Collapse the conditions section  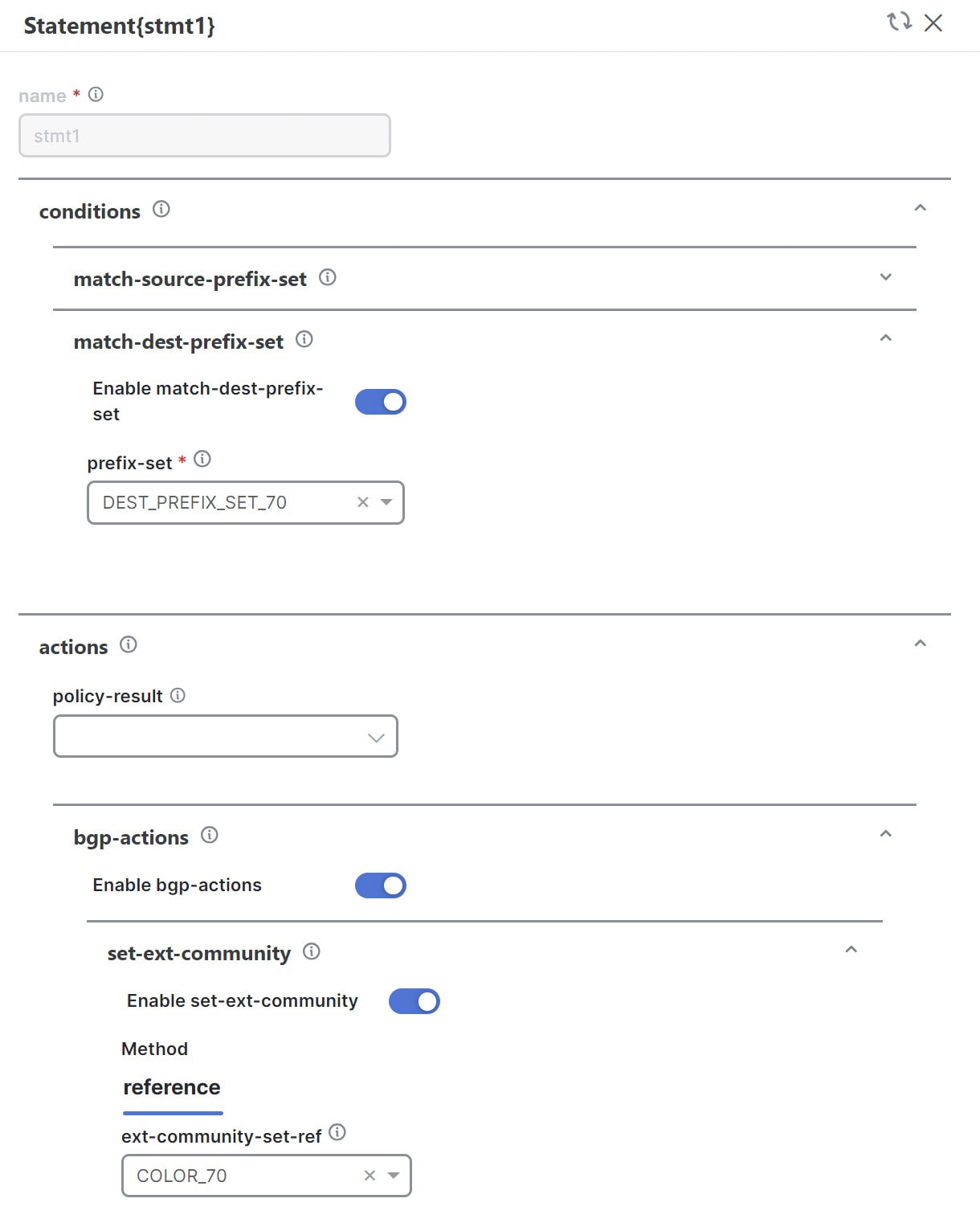(x=921, y=208)
